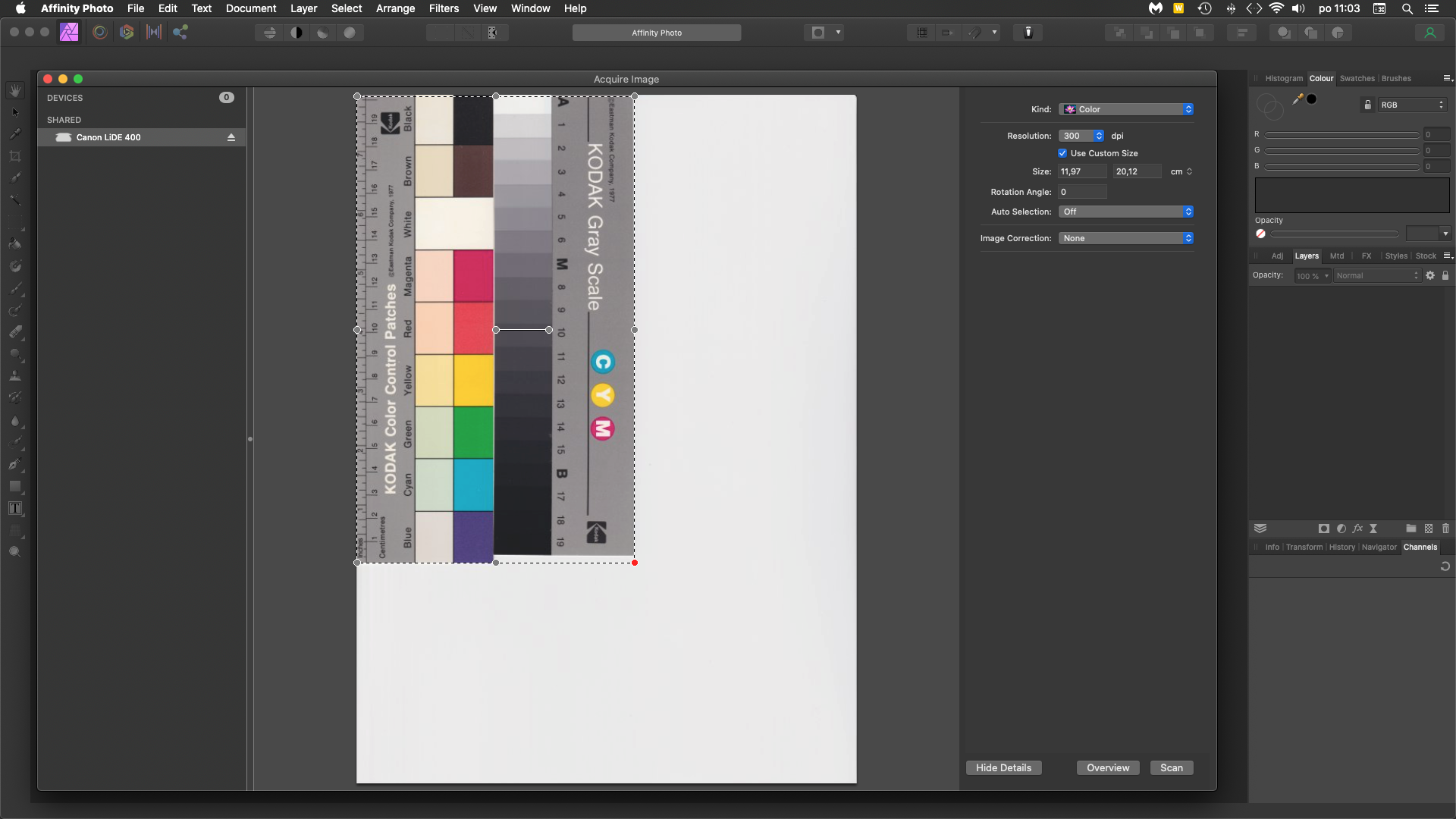
Task: Open the Image Correction None dropdown
Action: pyautogui.click(x=1126, y=238)
